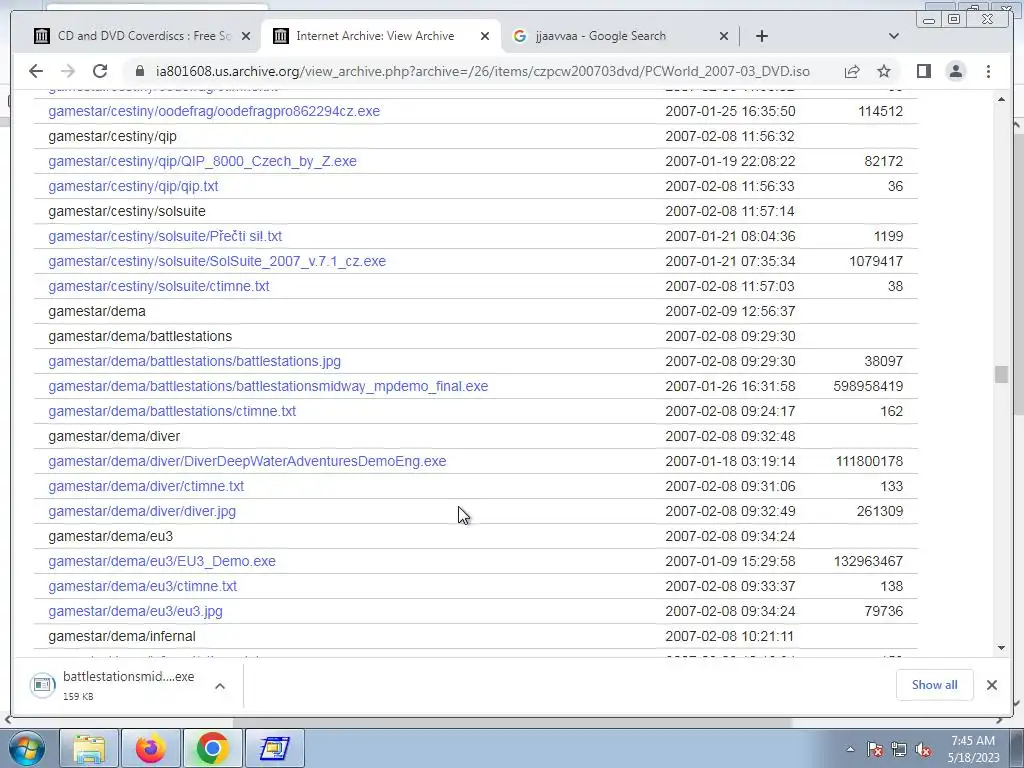
Task: Reload the current archive page
Action: 100,71
